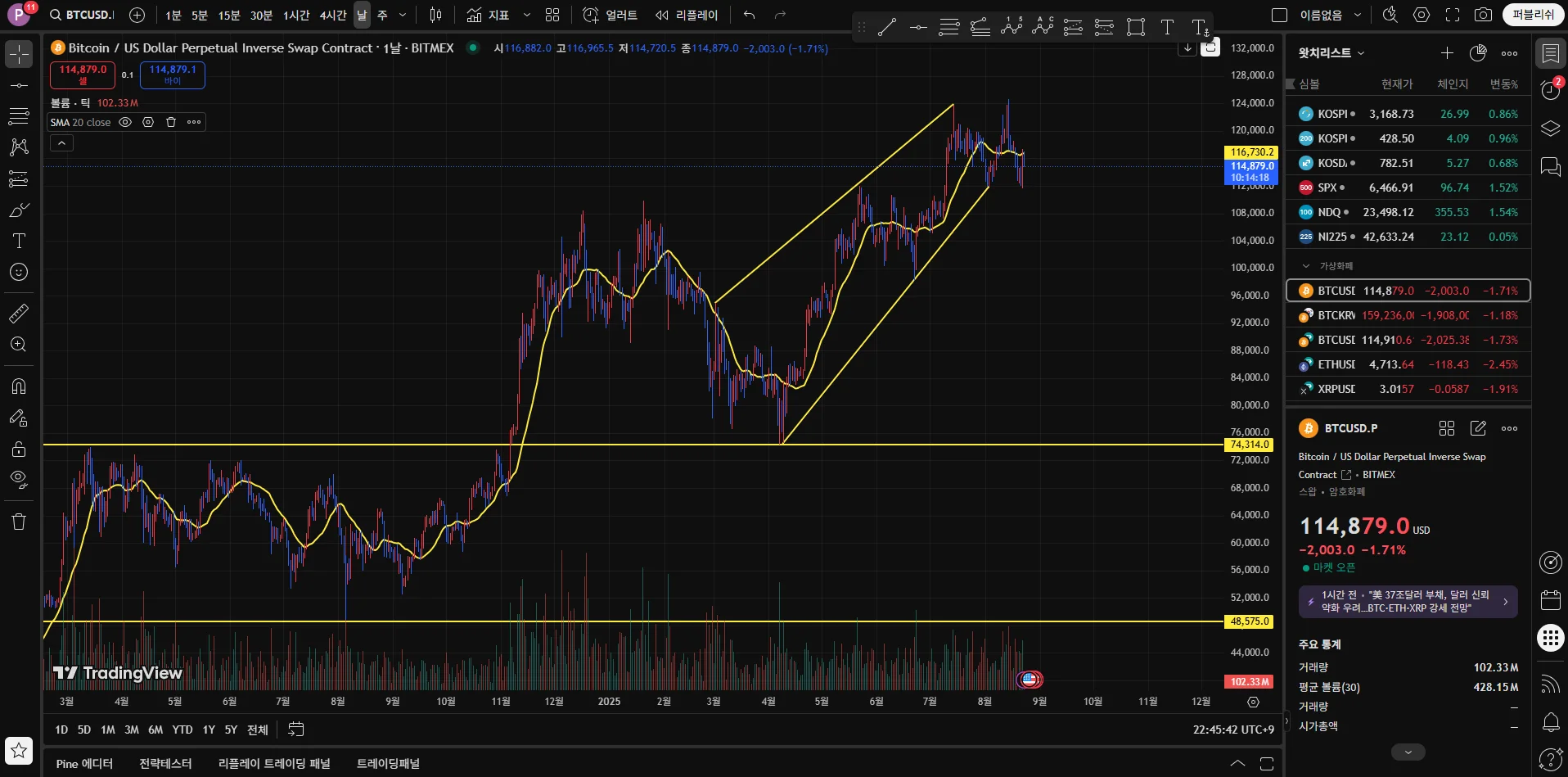
Task: Open favorites star toolbar button
Action: (x=19, y=750)
